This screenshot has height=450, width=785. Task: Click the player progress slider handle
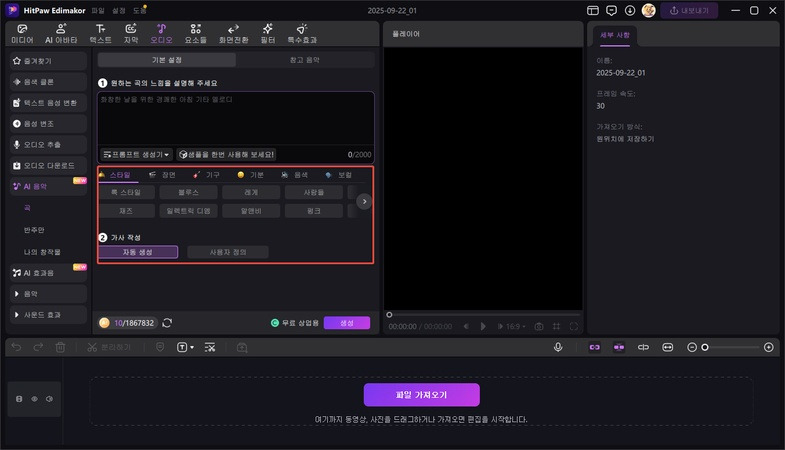pos(389,315)
